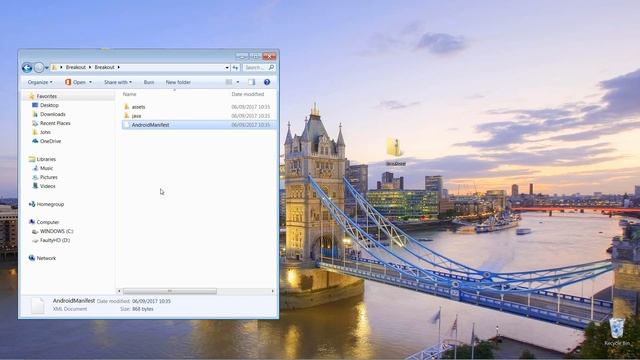
Task: Click the search magnifier icon
Action: click(271, 67)
